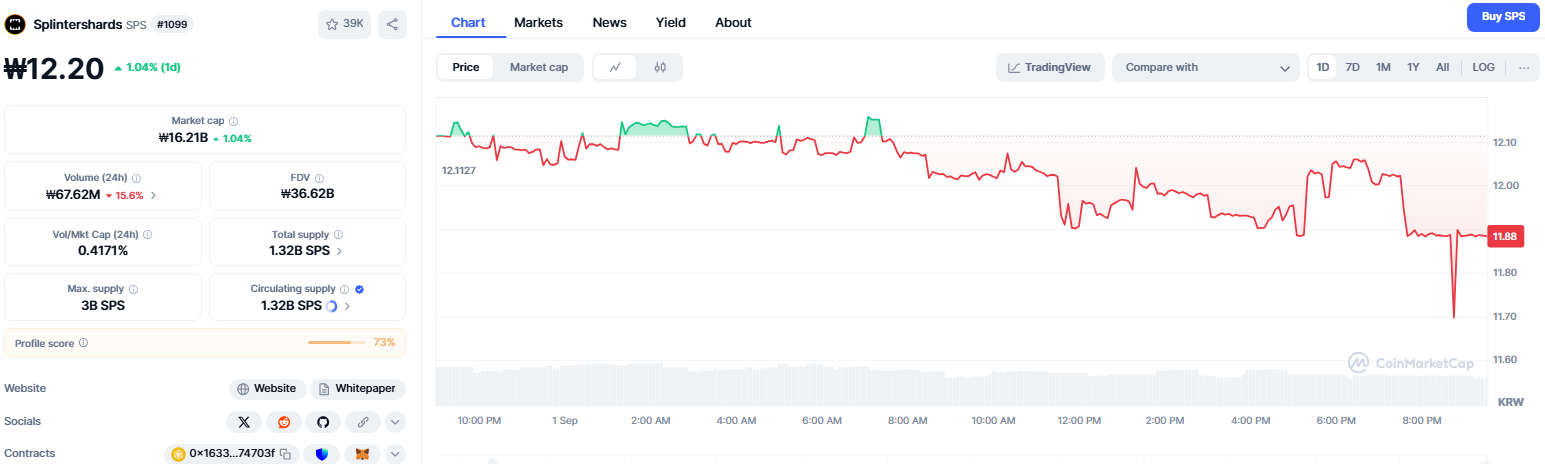Click the Splintershards coin logo

pyautogui.click(x=15, y=23)
